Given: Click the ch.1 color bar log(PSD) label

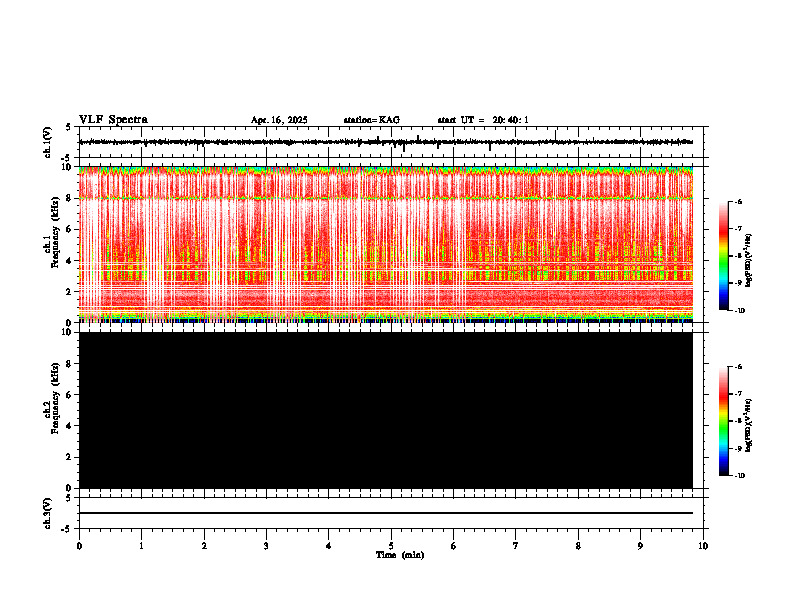Looking at the screenshot, I should (749, 261).
